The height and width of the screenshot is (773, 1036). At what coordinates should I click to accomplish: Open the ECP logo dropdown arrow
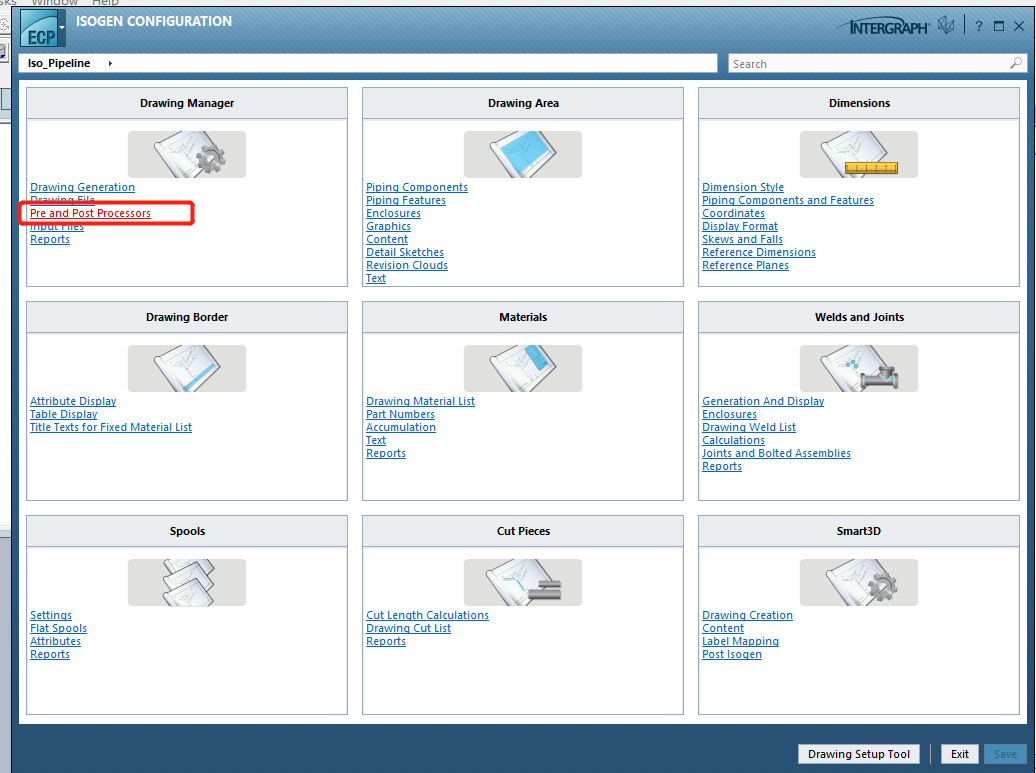[62, 28]
